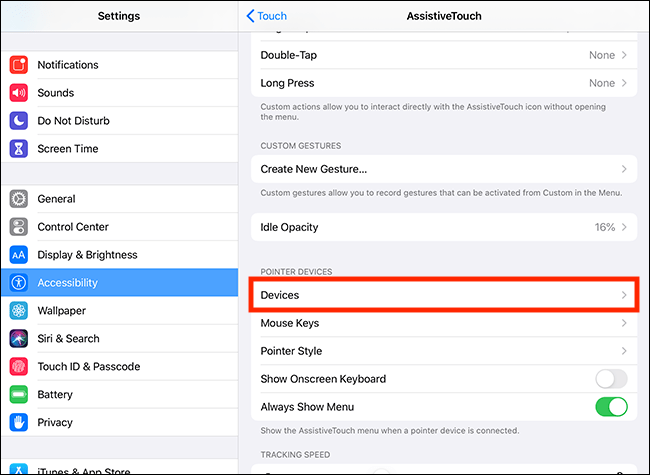Open Screen Time hourglass icon
This screenshot has height=475, width=650.
(x=19, y=149)
